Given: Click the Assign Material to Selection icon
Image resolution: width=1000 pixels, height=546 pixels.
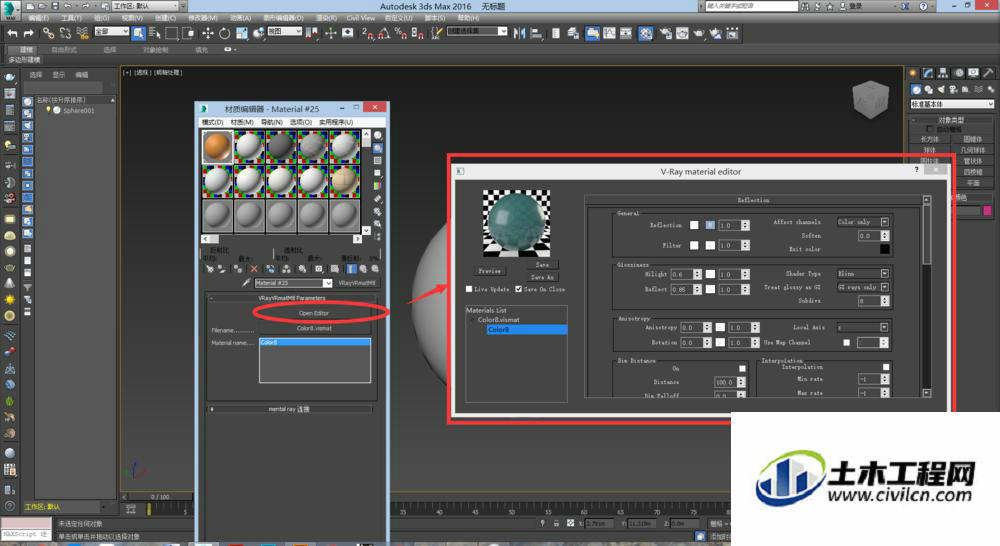Looking at the screenshot, I should [237, 269].
